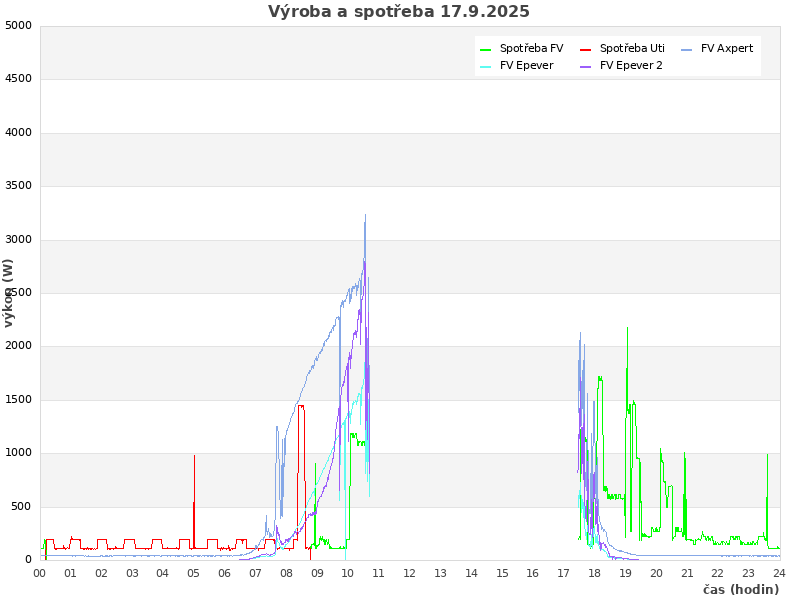The image size is (800, 600).
Task: Select hour 18 on the time axis
Action: [x=594, y=573]
